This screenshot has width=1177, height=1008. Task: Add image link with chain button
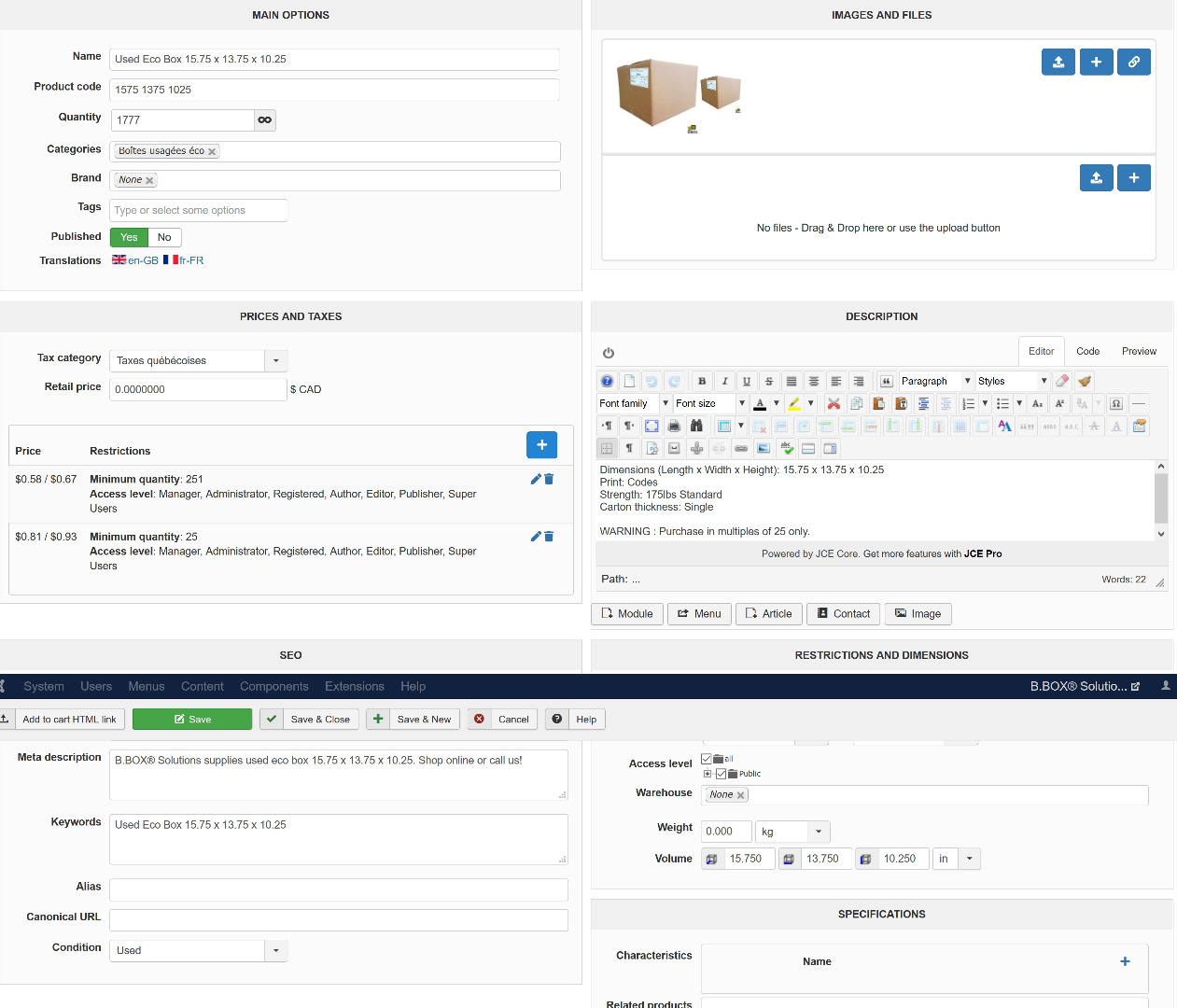click(1134, 62)
